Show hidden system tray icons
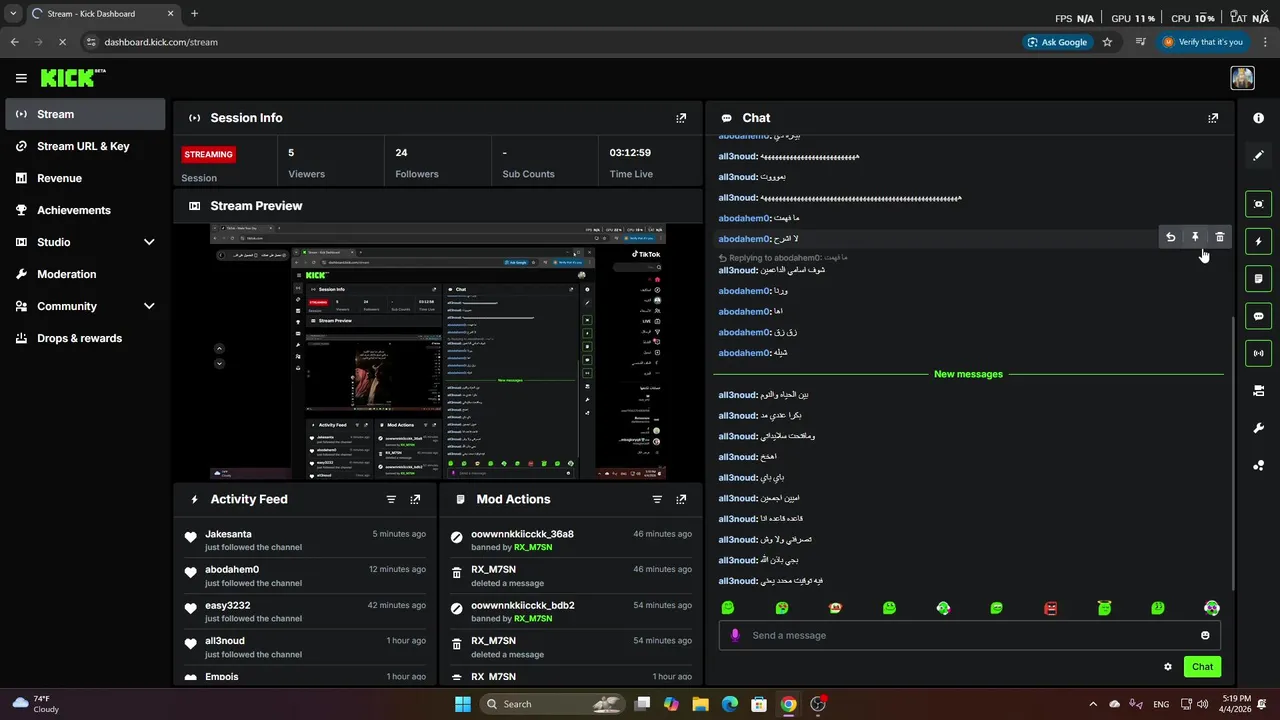Viewport: 1280px width, 720px height. point(1093,704)
